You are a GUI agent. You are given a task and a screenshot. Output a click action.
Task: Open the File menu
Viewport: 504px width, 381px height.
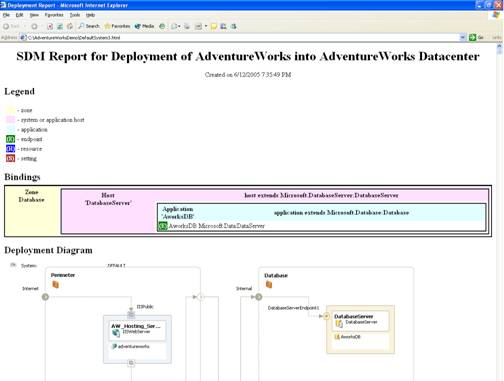[6, 15]
